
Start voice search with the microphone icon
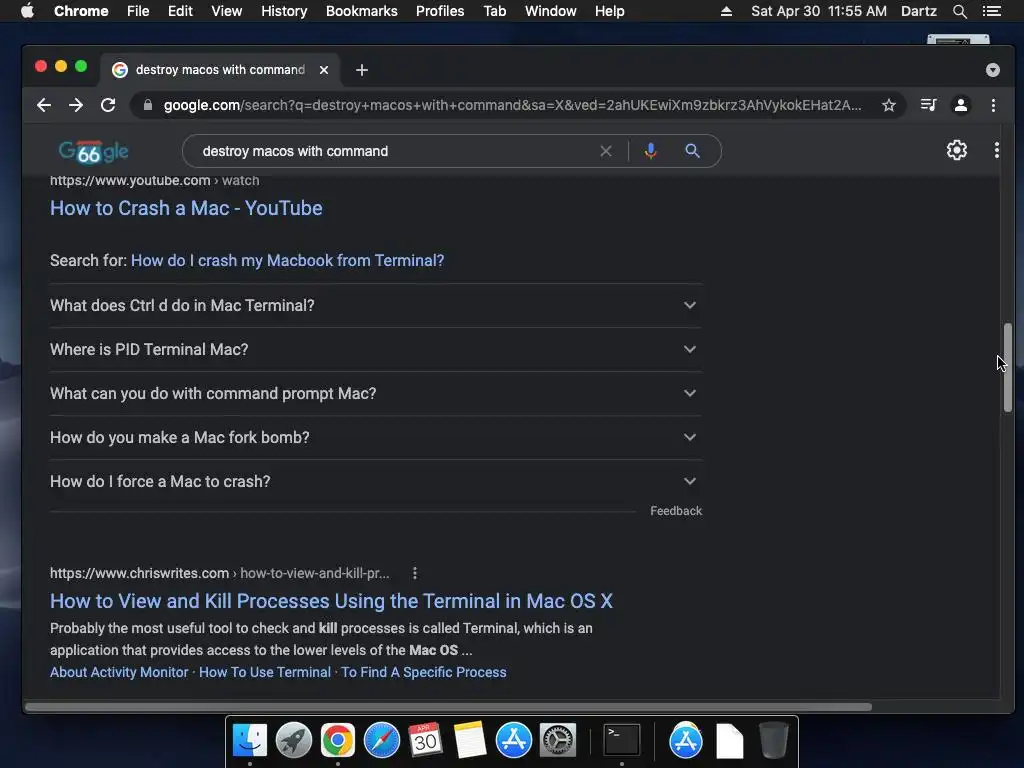[650, 151]
